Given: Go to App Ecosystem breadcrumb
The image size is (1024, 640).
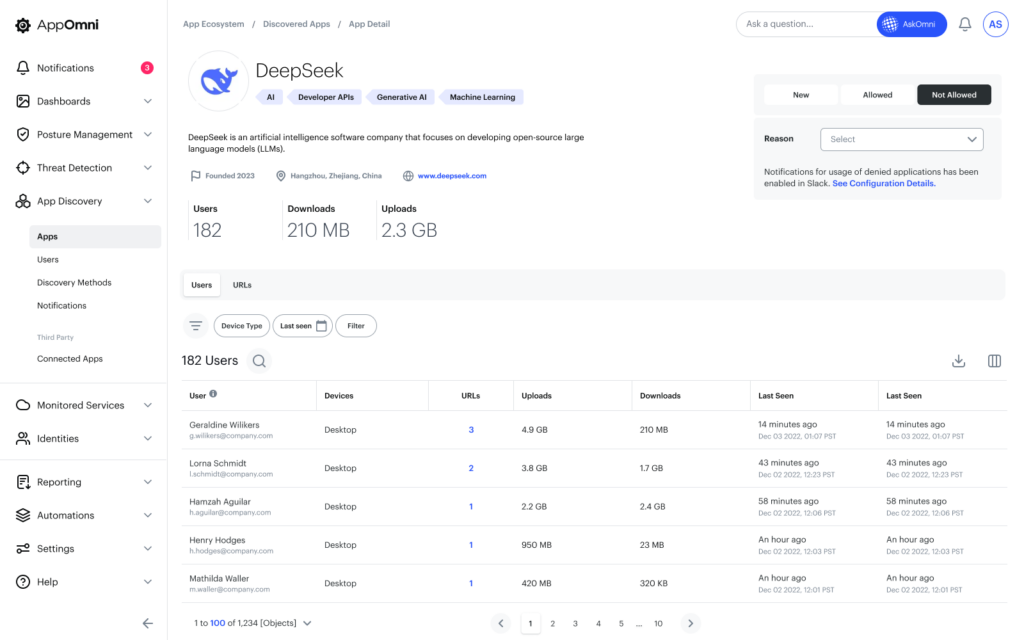Looking at the screenshot, I should coord(214,24).
